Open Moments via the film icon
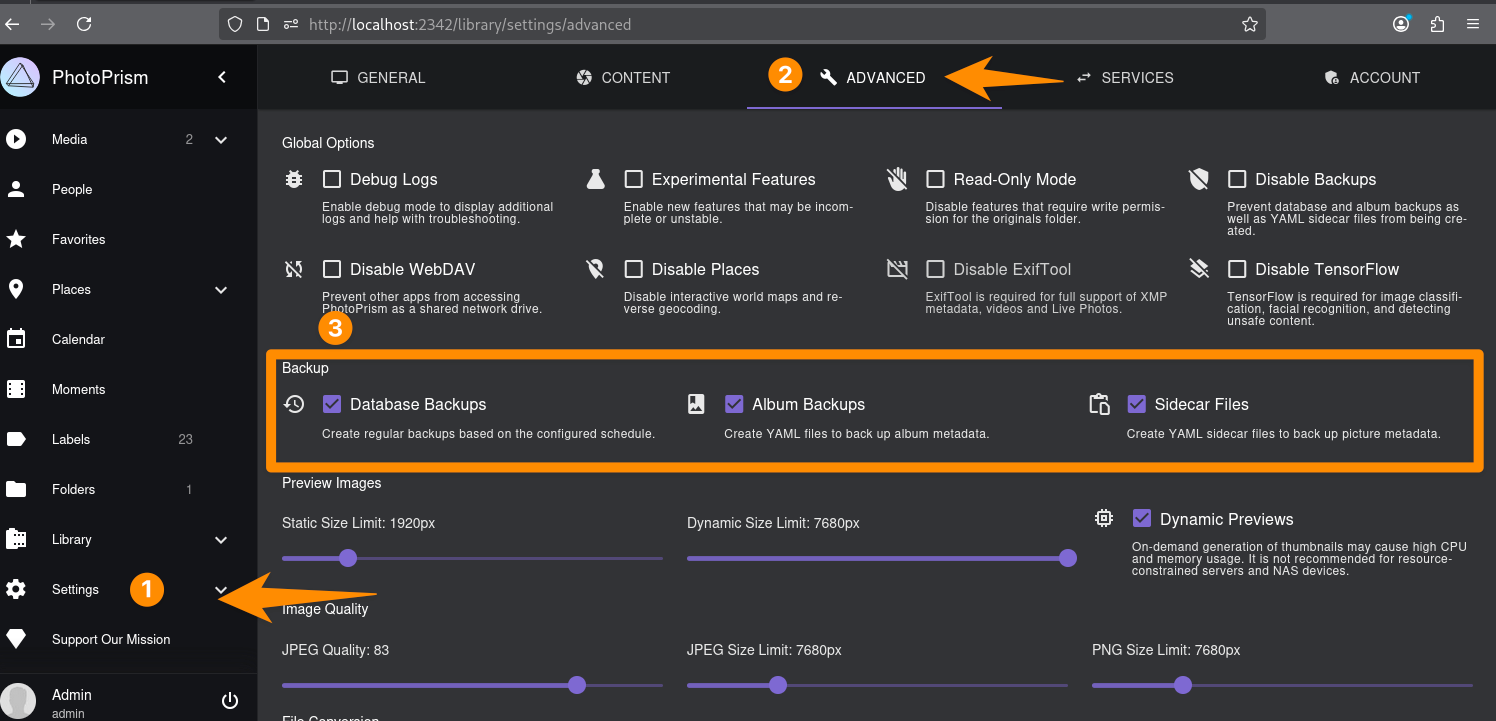This screenshot has width=1496, height=721. (x=16, y=389)
